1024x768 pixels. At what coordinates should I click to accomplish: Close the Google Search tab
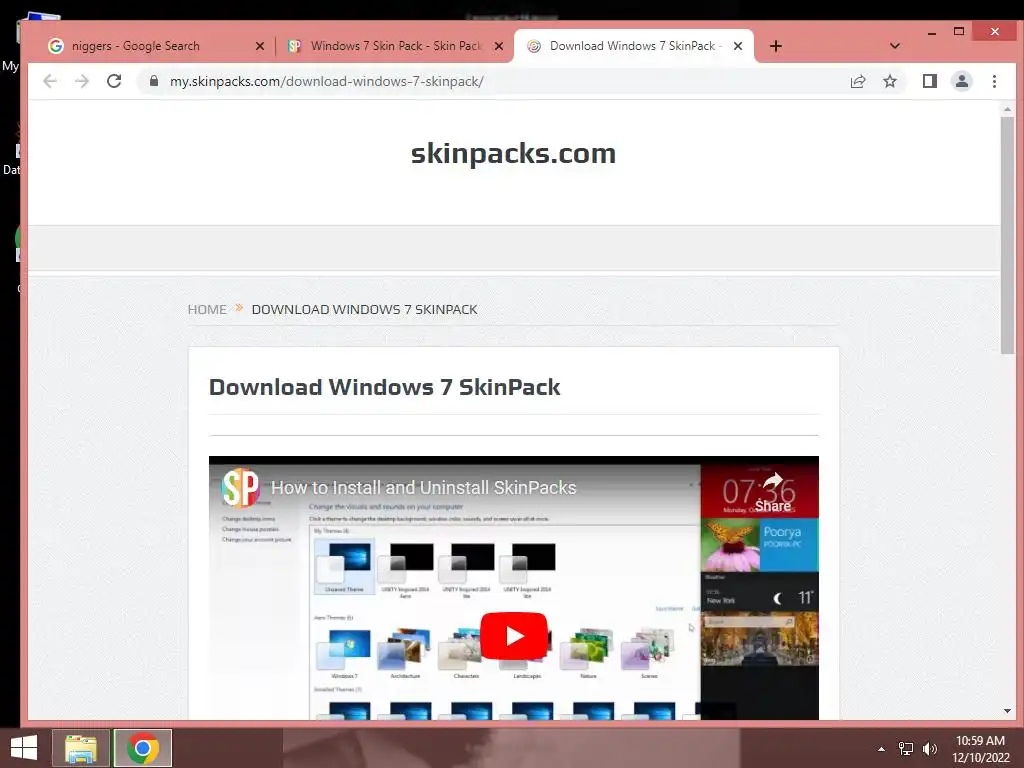pyautogui.click(x=260, y=46)
